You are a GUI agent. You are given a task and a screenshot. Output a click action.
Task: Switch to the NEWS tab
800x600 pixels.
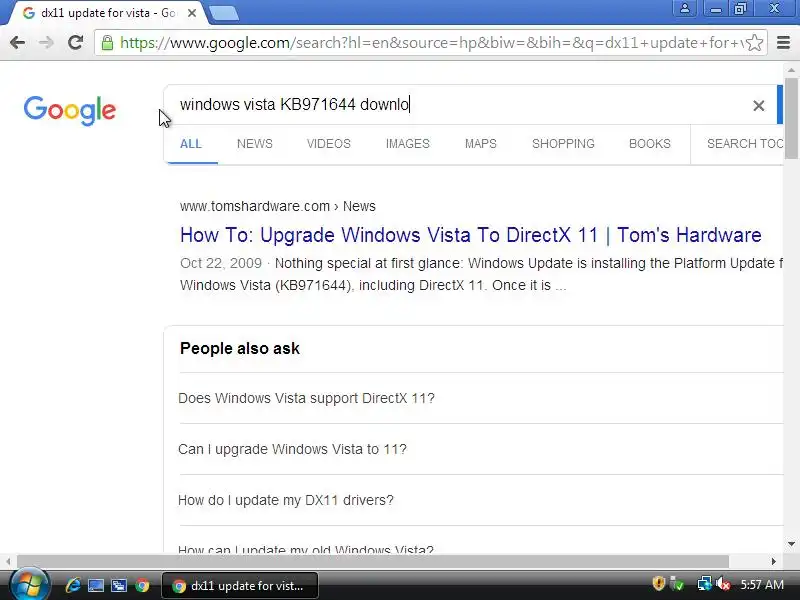[255, 144]
